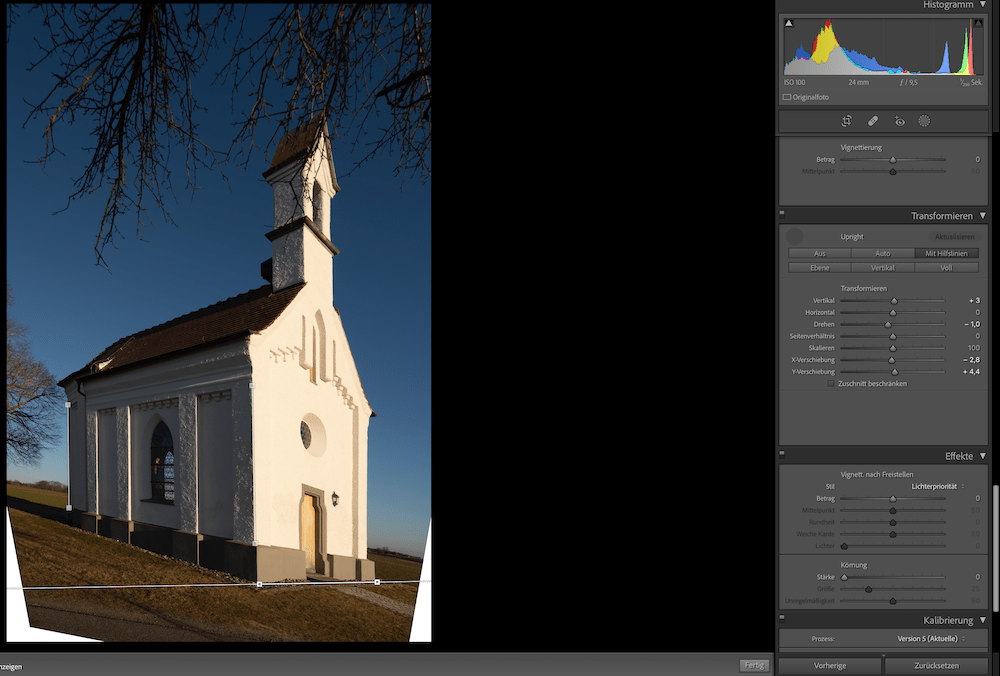
Task: Click the Vorherige button
Action: click(x=830, y=665)
